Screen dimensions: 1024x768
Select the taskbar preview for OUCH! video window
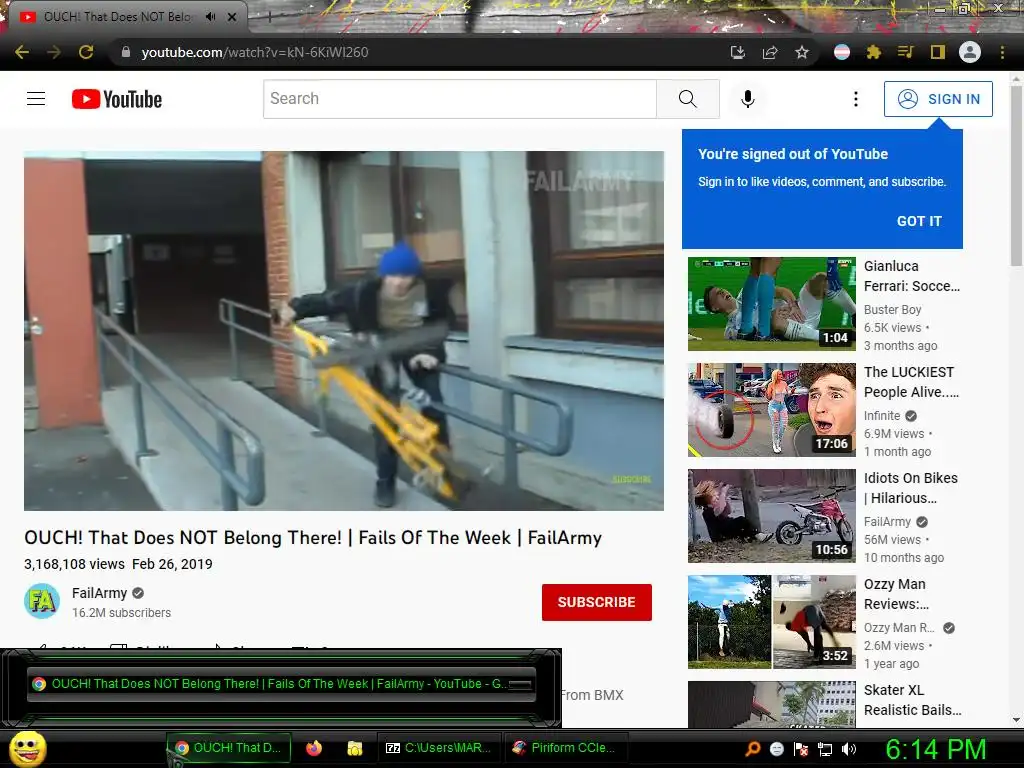pos(281,684)
